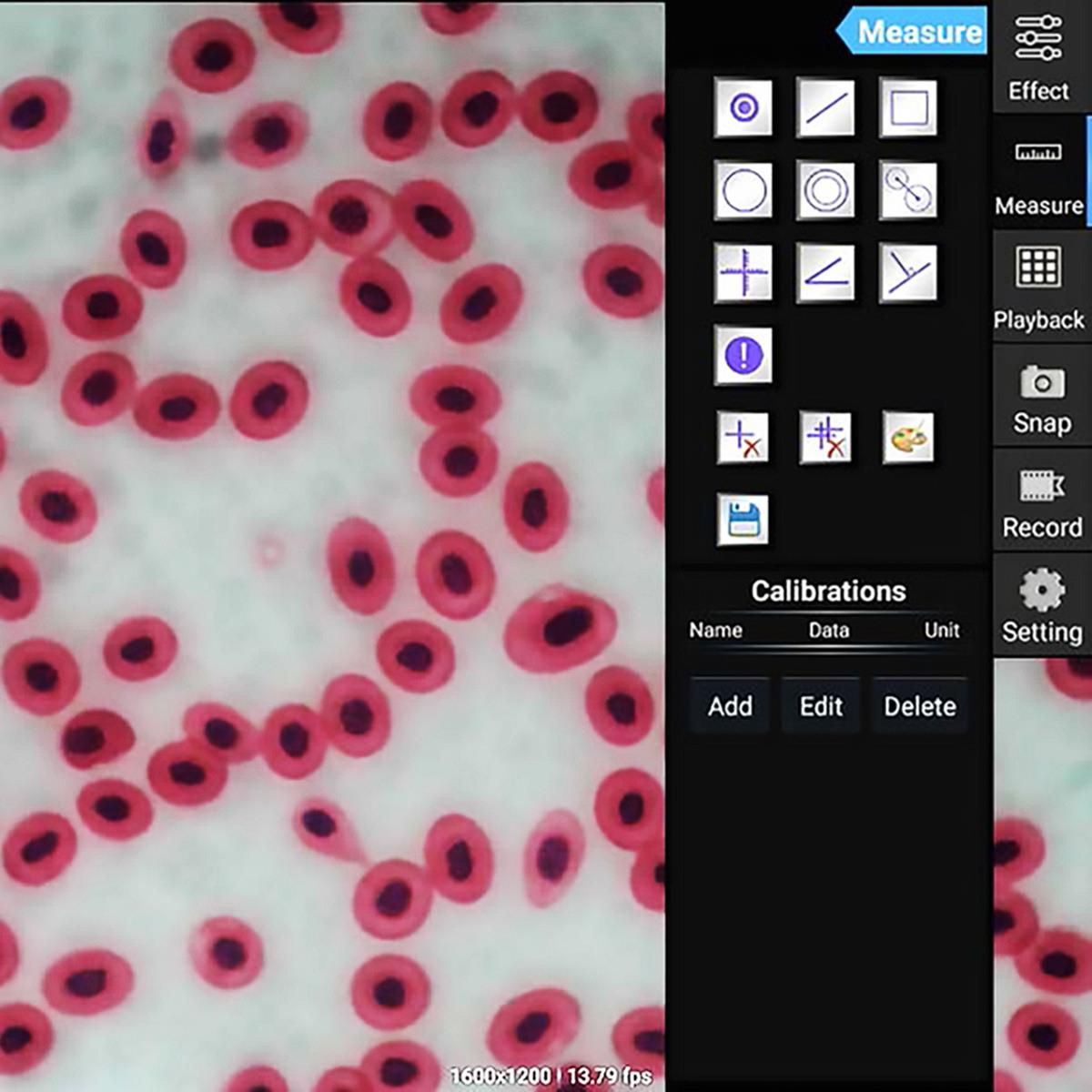Add a new calibration
Screen dimensions: 1092x1092
(730, 706)
